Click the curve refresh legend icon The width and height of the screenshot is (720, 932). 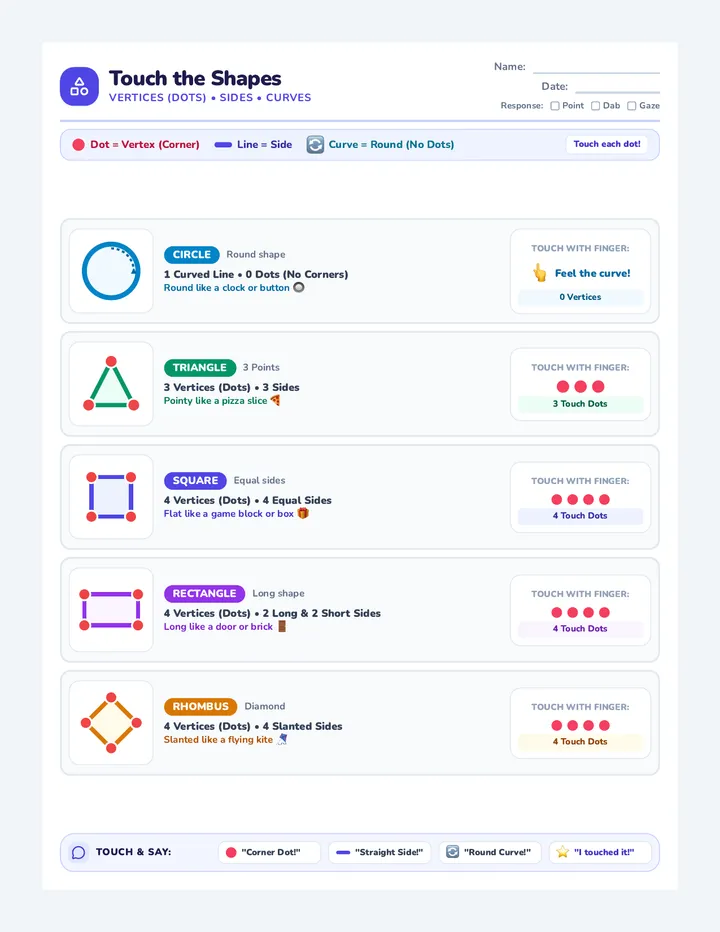[315, 144]
